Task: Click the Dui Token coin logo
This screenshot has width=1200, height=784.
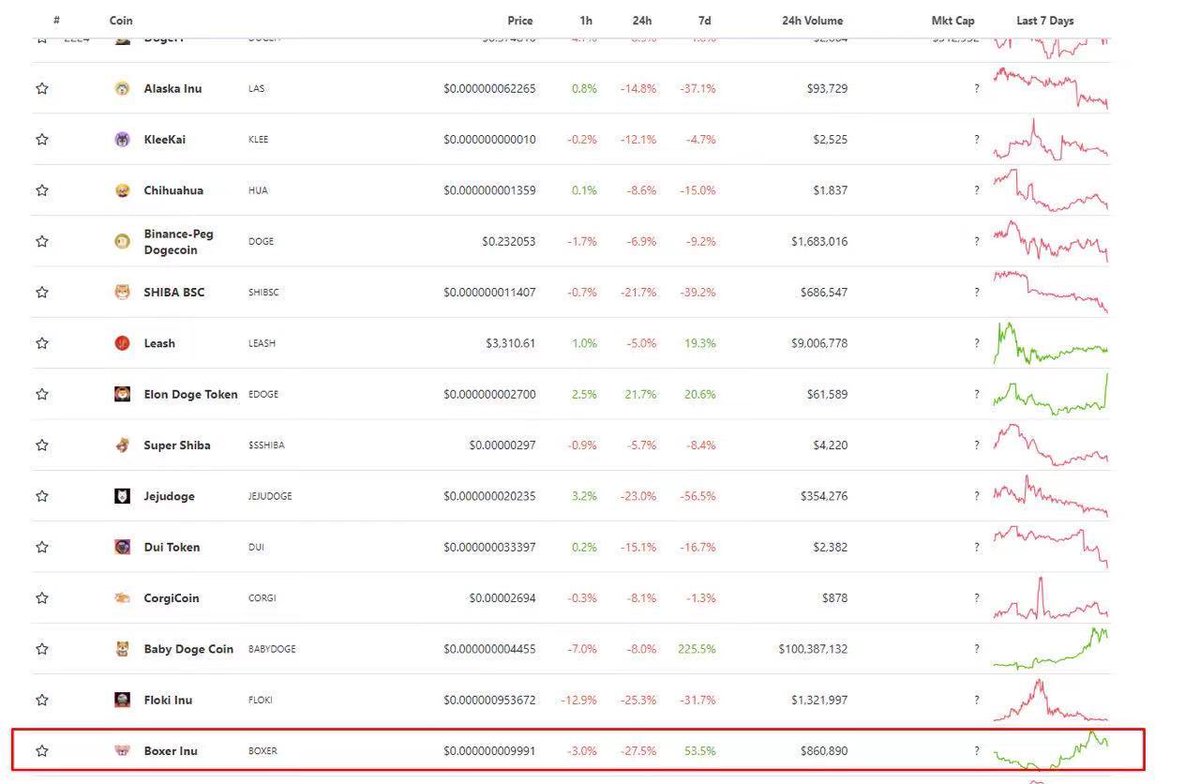Action: click(122, 548)
